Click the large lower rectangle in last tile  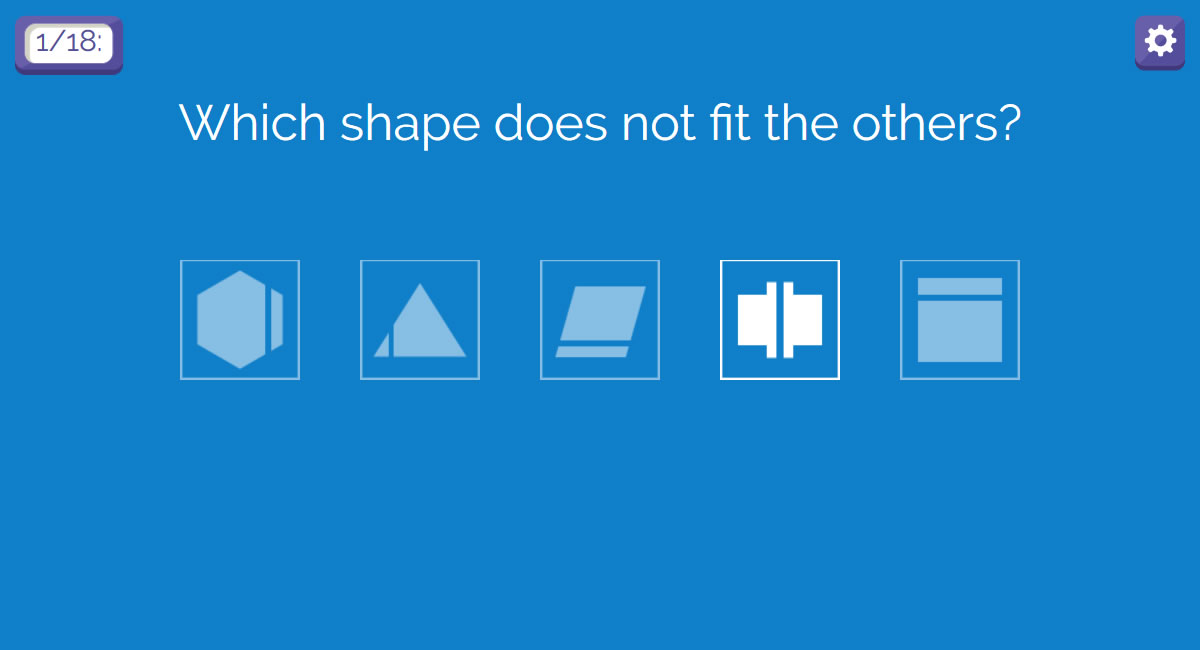pos(960,331)
